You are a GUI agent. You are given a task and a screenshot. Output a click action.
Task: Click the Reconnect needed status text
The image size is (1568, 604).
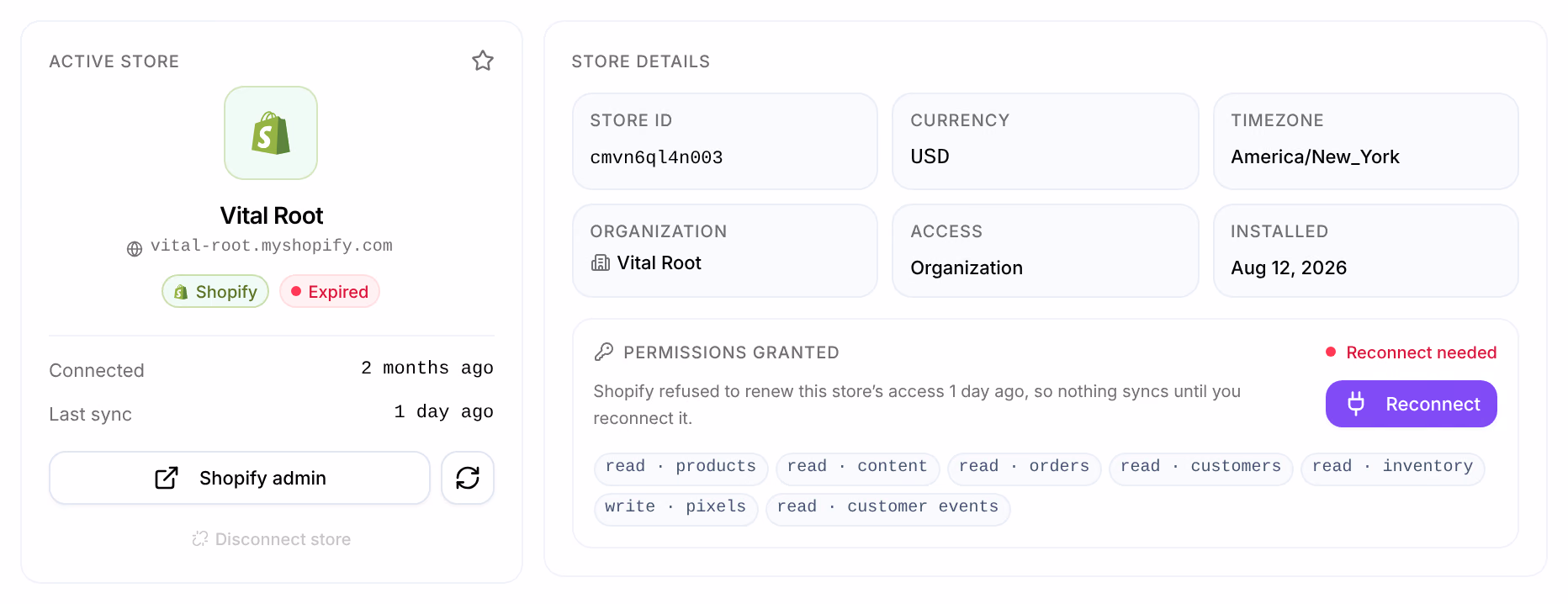tap(1421, 352)
